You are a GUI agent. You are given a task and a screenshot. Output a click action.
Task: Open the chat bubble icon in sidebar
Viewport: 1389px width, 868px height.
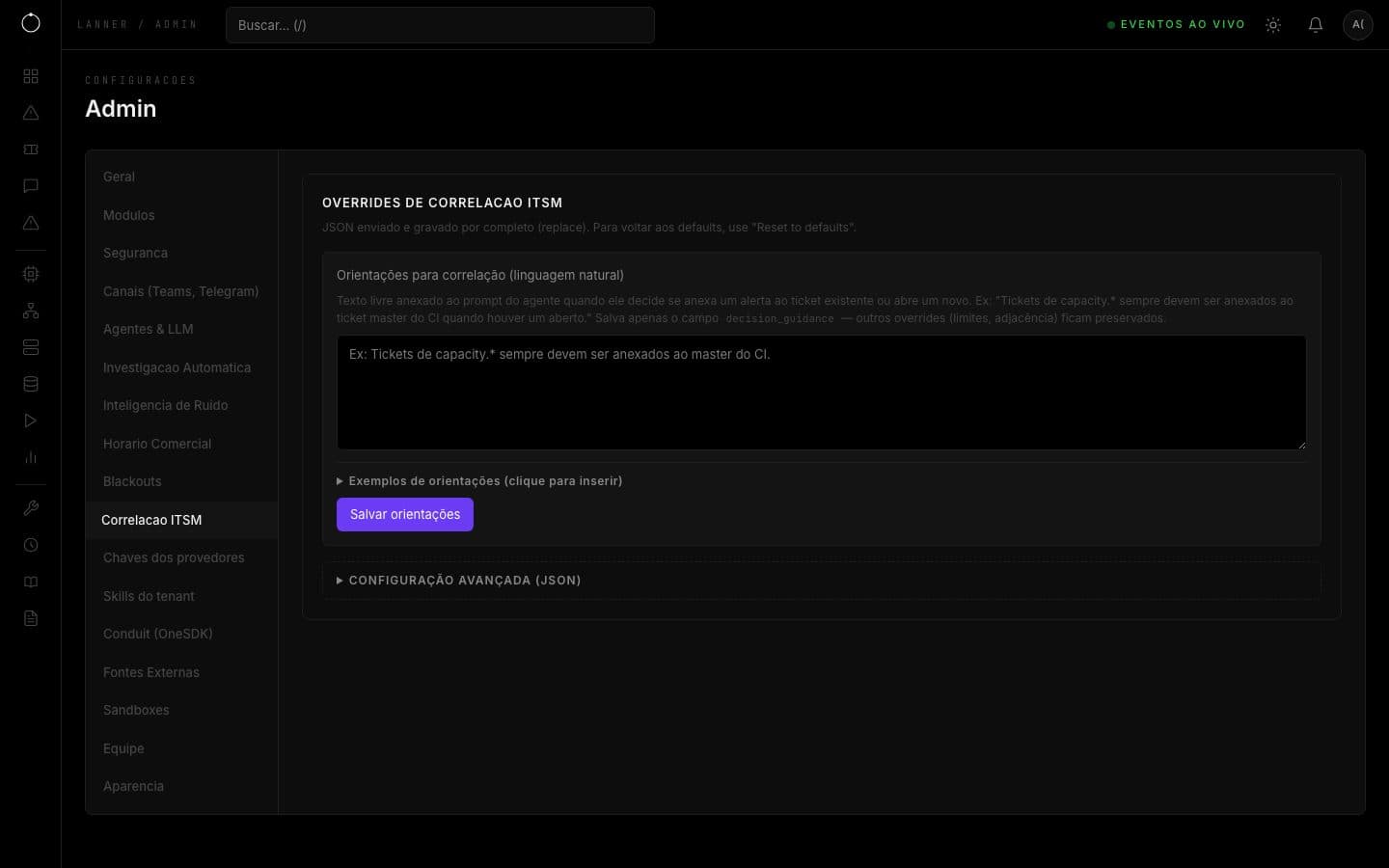point(31,186)
